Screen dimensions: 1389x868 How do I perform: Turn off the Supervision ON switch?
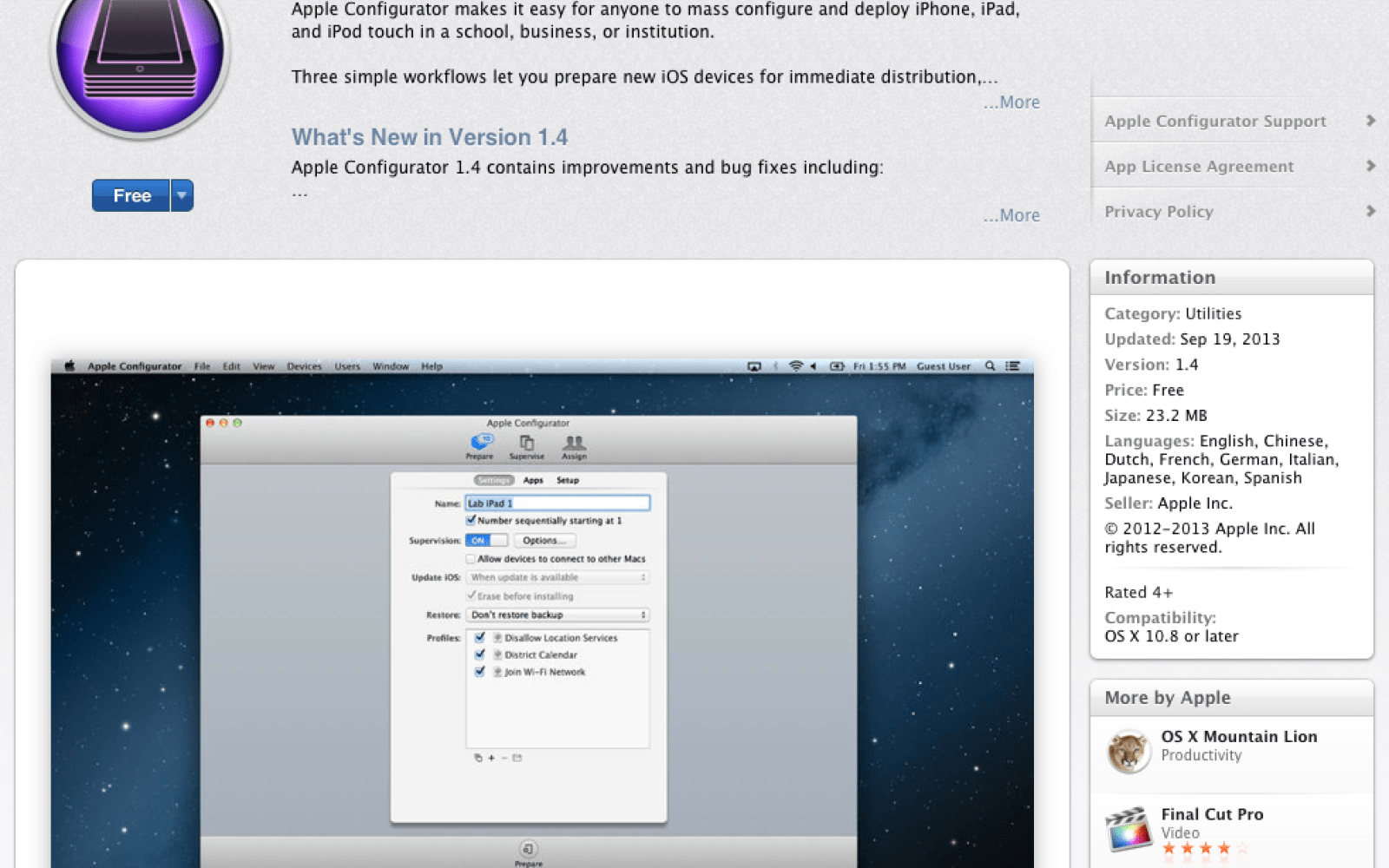[x=486, y=540]
